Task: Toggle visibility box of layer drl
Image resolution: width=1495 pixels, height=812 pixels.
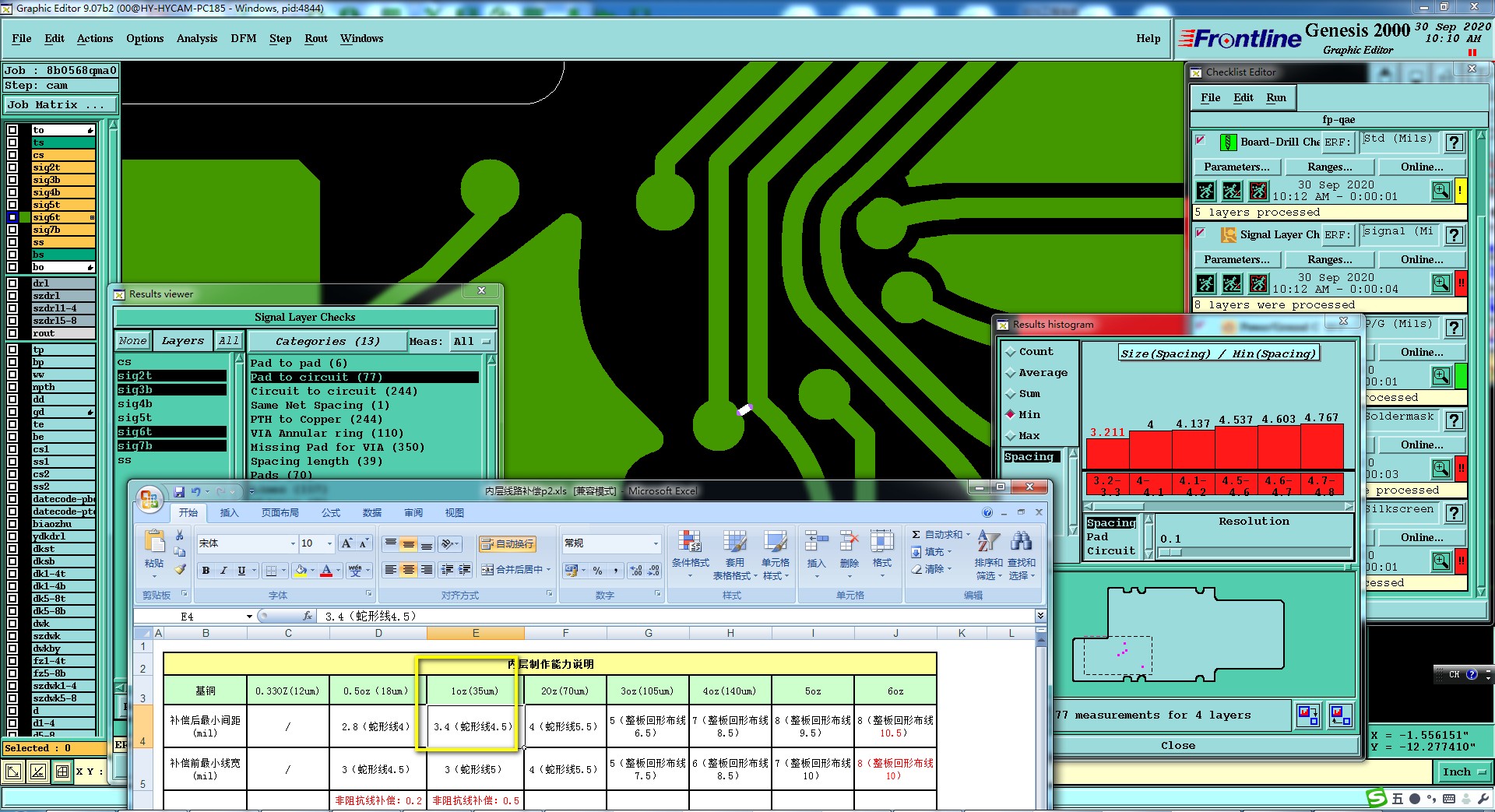Action: coord(12,283)
